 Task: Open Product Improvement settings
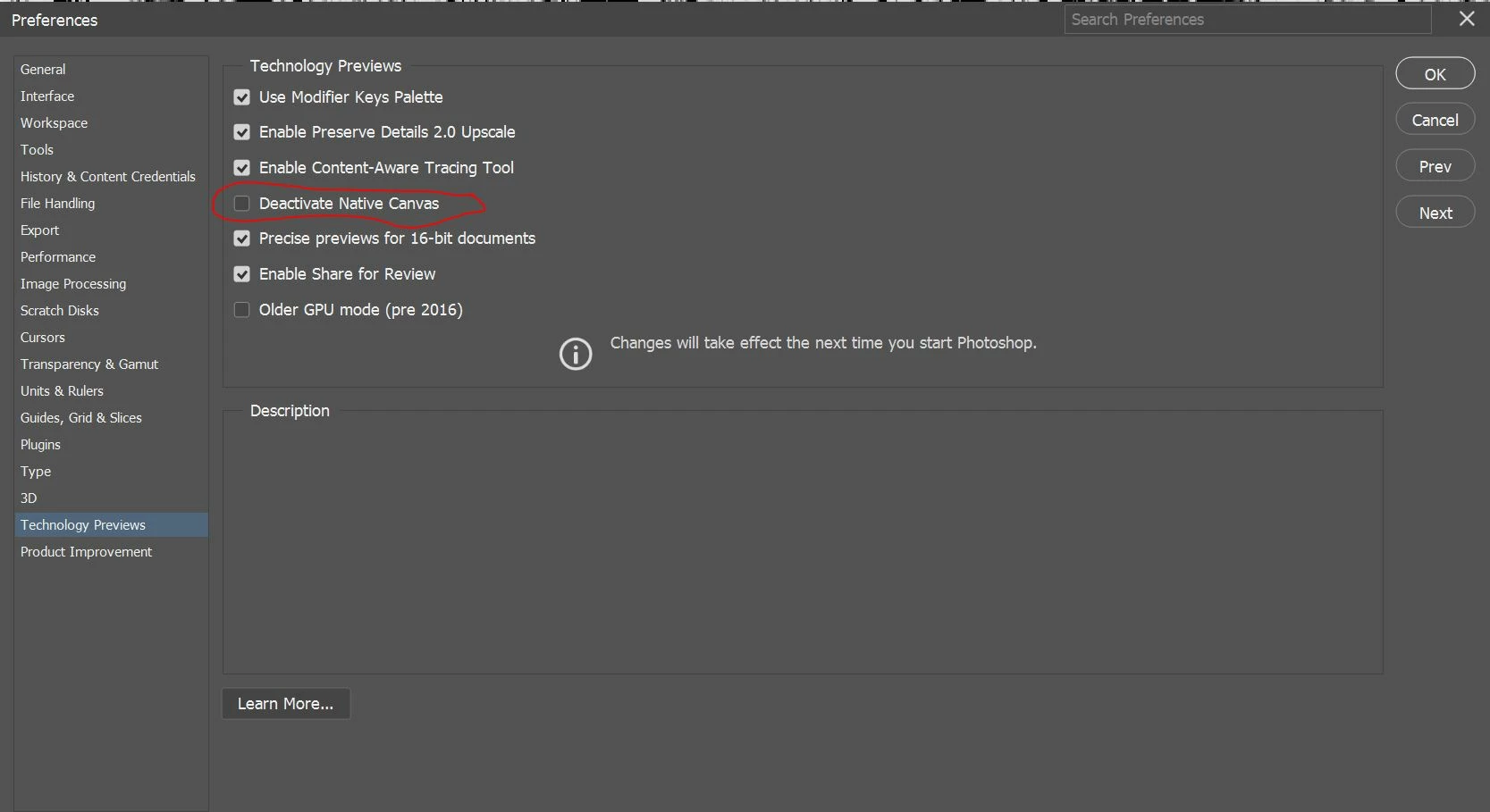111,551
